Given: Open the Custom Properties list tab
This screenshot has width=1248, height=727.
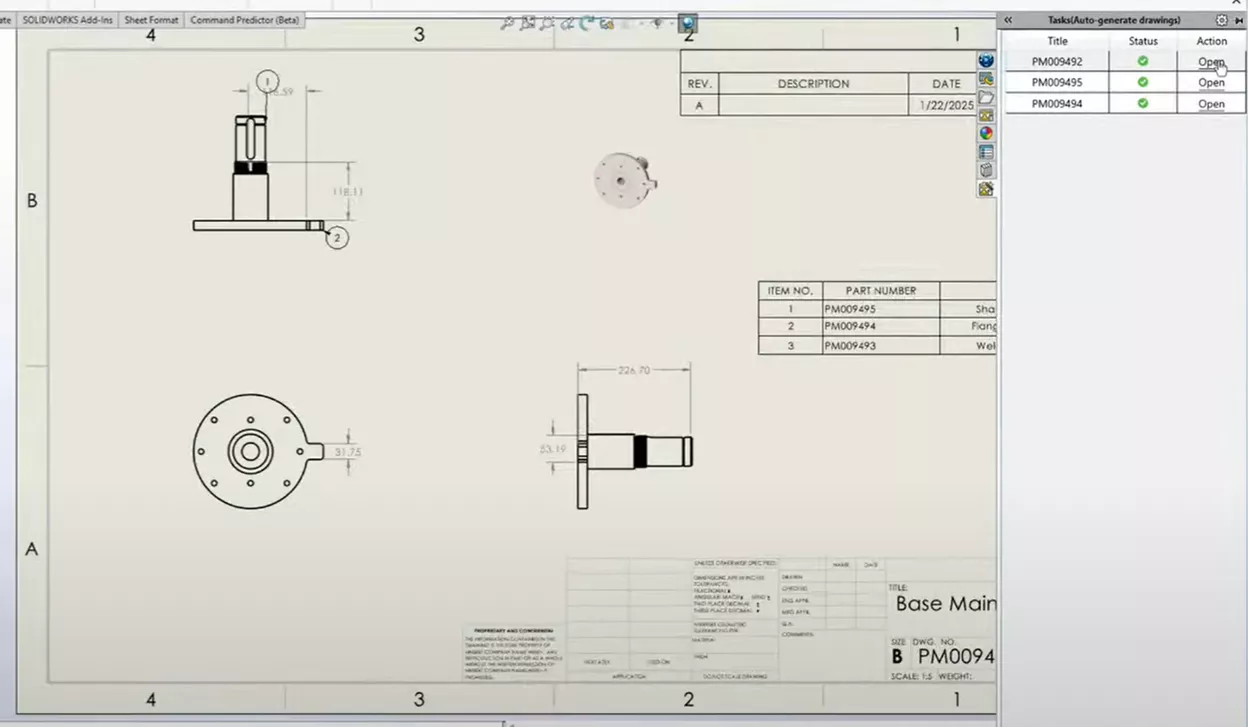Looking at the screenshot, I should click(986, 152).
